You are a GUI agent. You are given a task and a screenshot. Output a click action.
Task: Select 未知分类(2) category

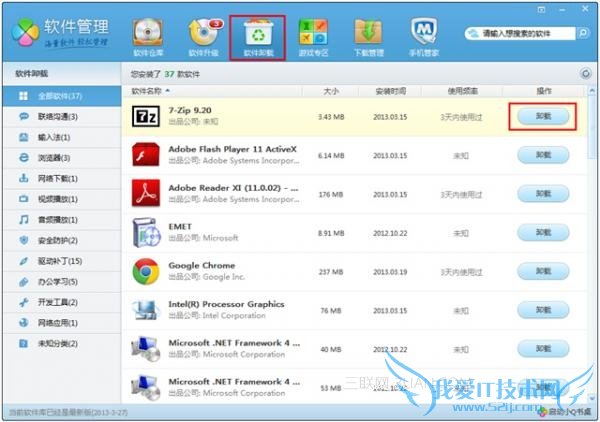tap(62, 344)
